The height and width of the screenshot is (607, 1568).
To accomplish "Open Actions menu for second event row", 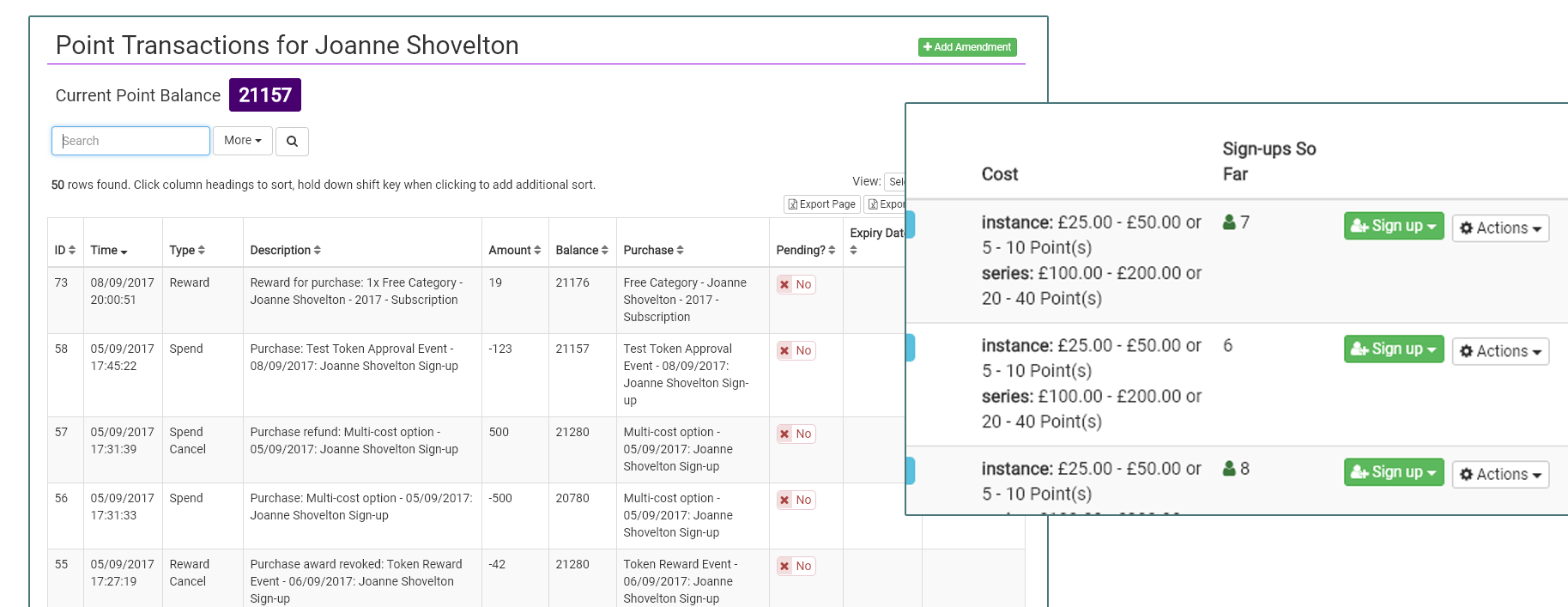I will pos(1499,351).
